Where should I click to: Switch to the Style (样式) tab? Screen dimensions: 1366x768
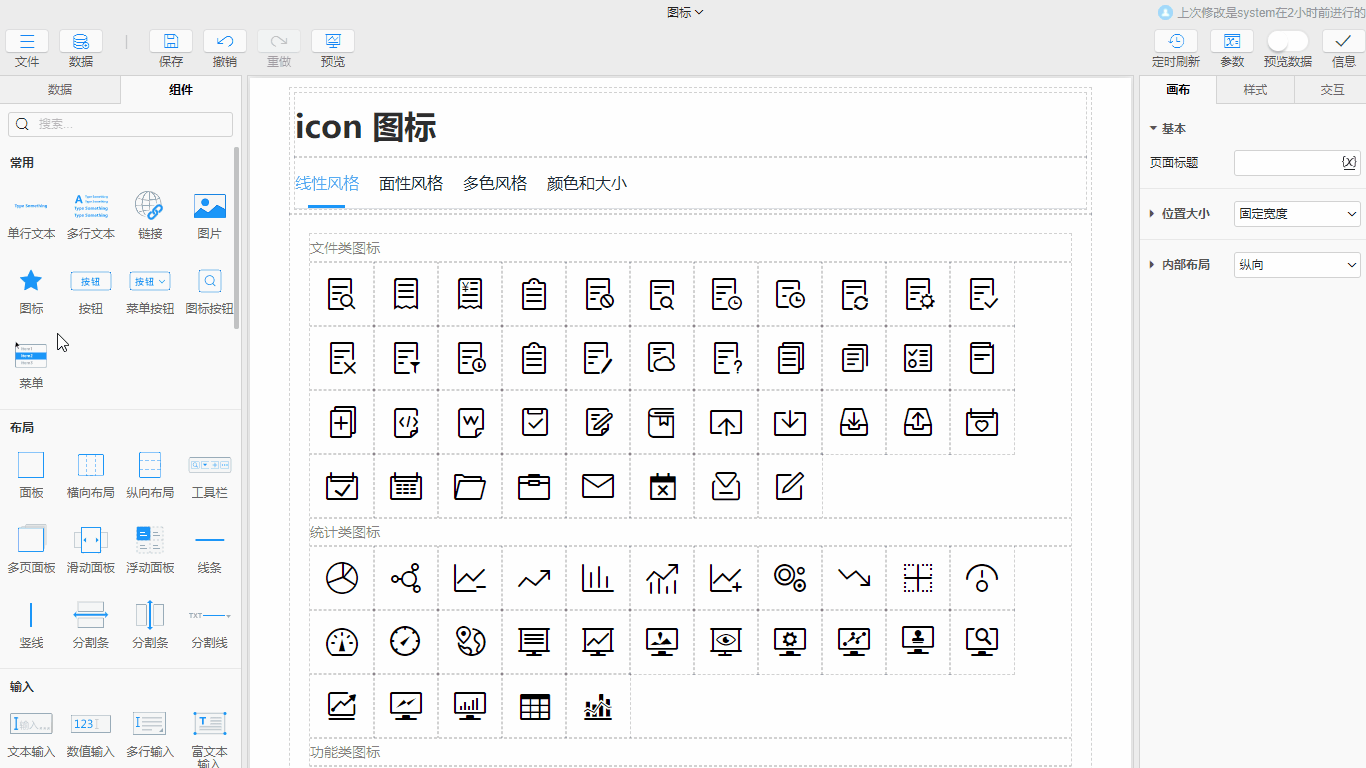(1255, 90)
